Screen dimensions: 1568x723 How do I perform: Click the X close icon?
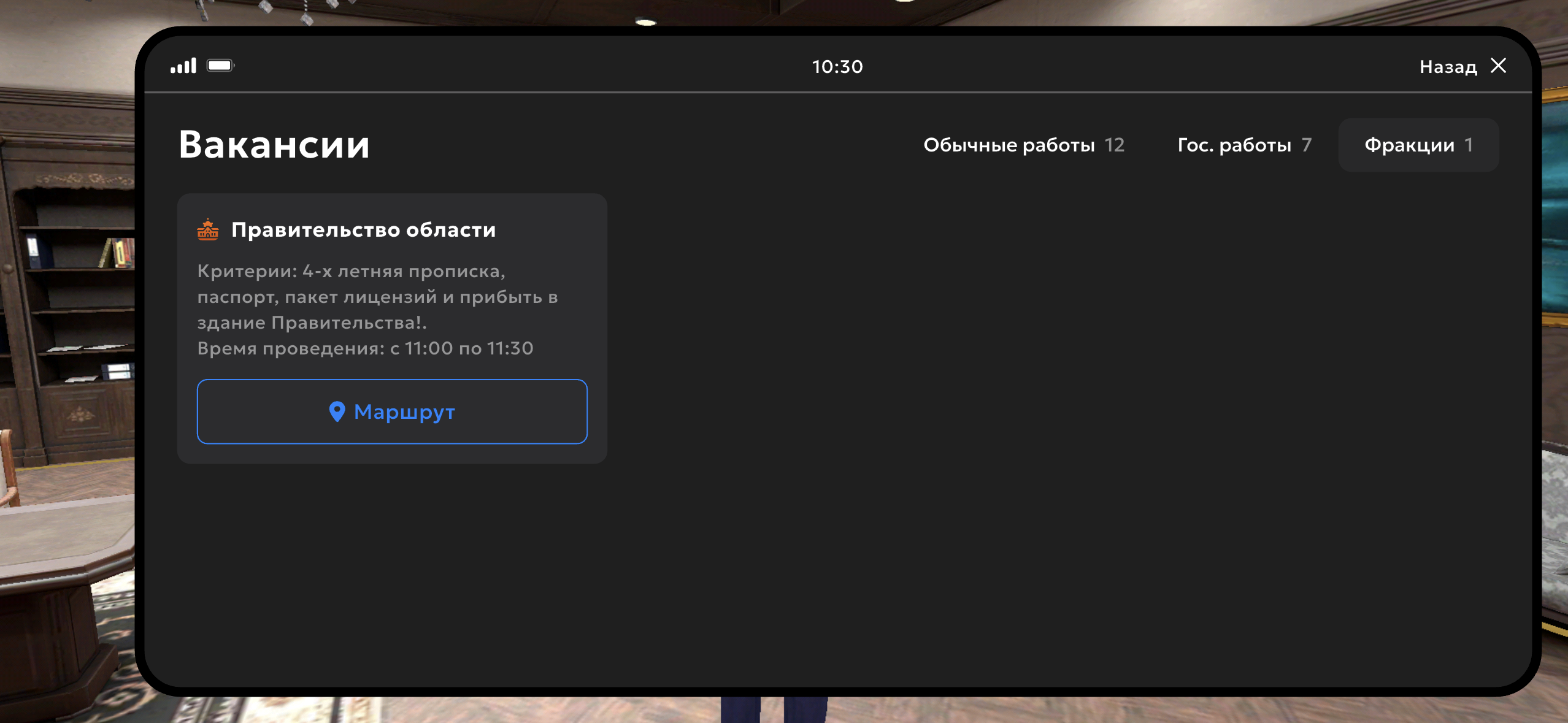tap(1498, 66)
